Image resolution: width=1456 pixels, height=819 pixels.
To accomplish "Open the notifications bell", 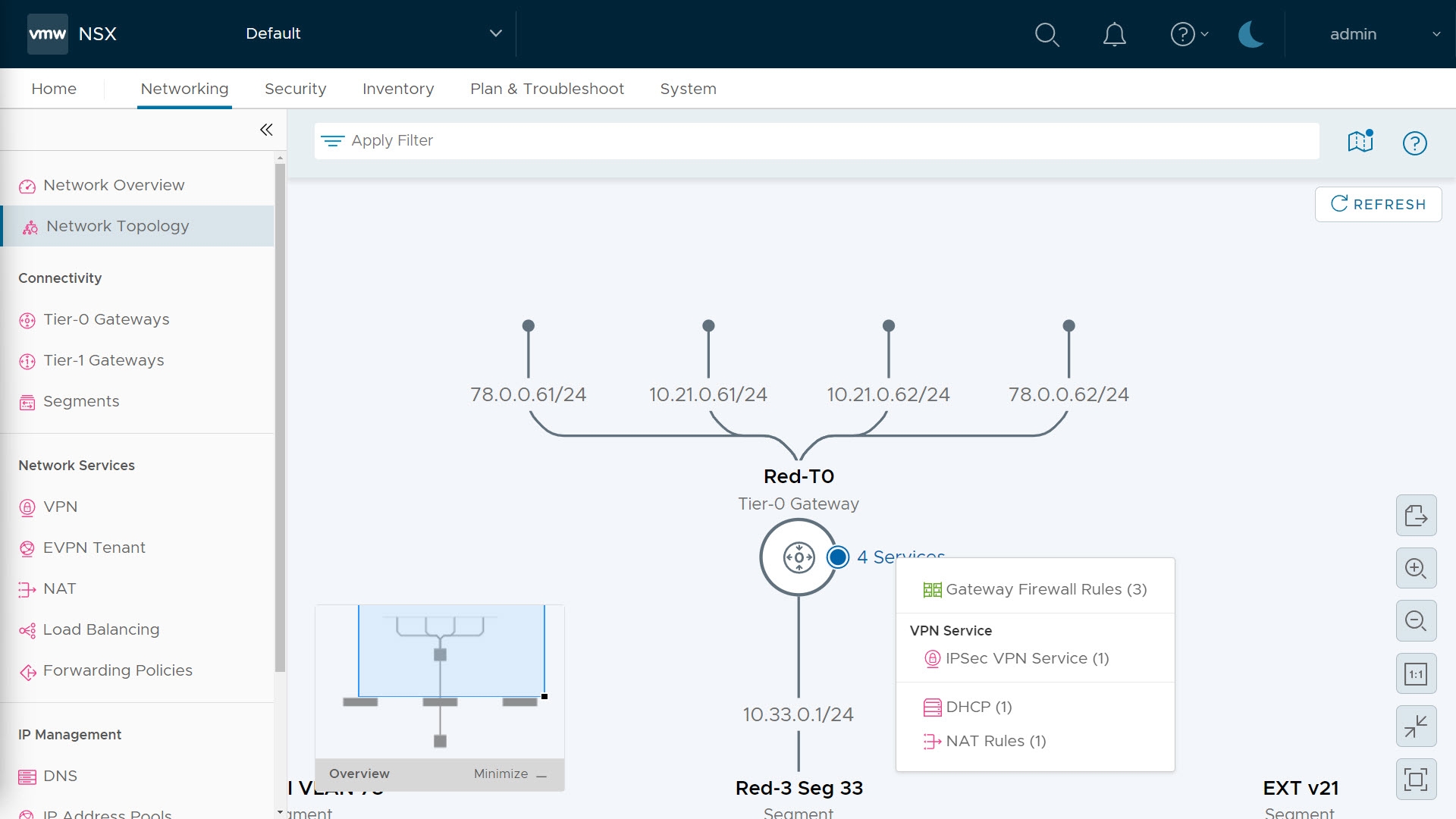I will [x=1114, y=34].
